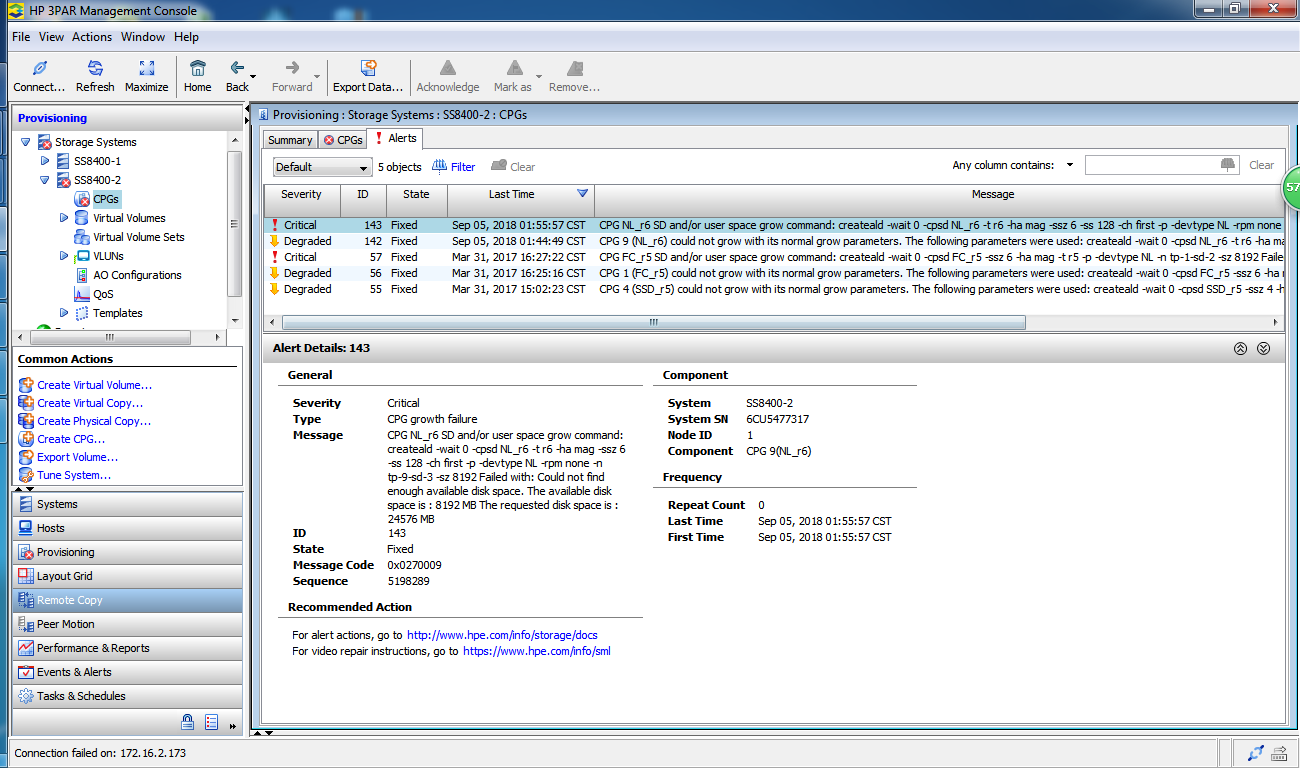Open the Filter link above alerts table
Image resolution: width=1300 pixels, height=768 pixels.
click(454, 167)
